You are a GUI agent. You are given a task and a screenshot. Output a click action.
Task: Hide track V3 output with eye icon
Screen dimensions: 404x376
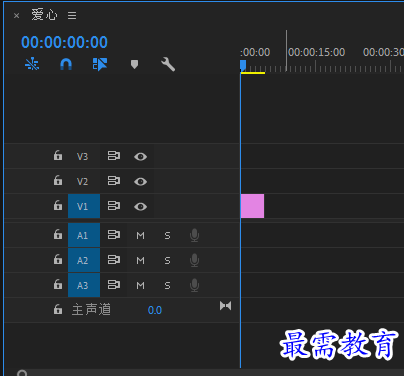(140, 156)
